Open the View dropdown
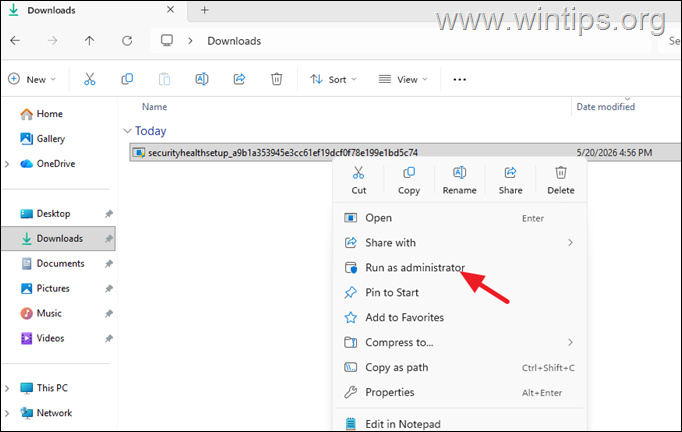 click(x=403, y=79)
